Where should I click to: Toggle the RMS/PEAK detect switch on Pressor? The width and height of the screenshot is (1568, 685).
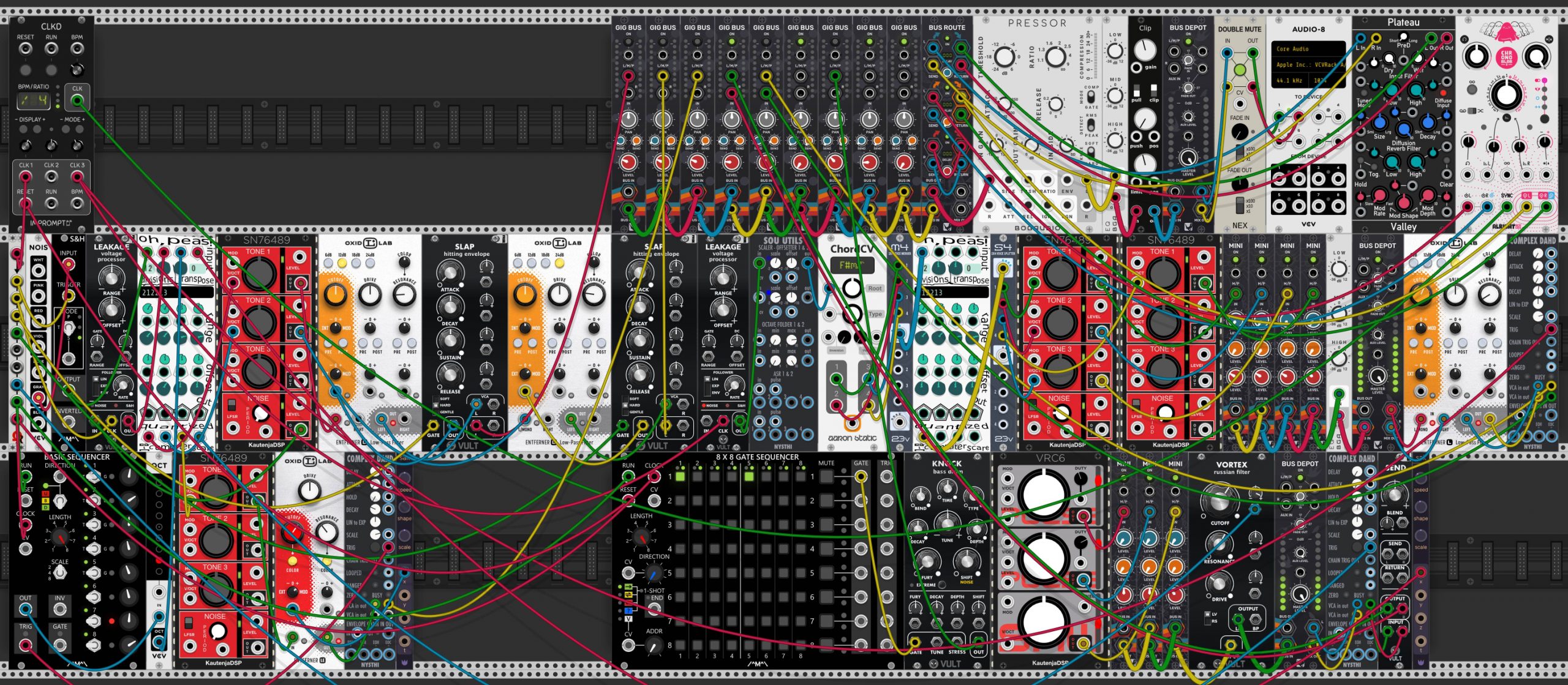click(x=1091, y=125)
